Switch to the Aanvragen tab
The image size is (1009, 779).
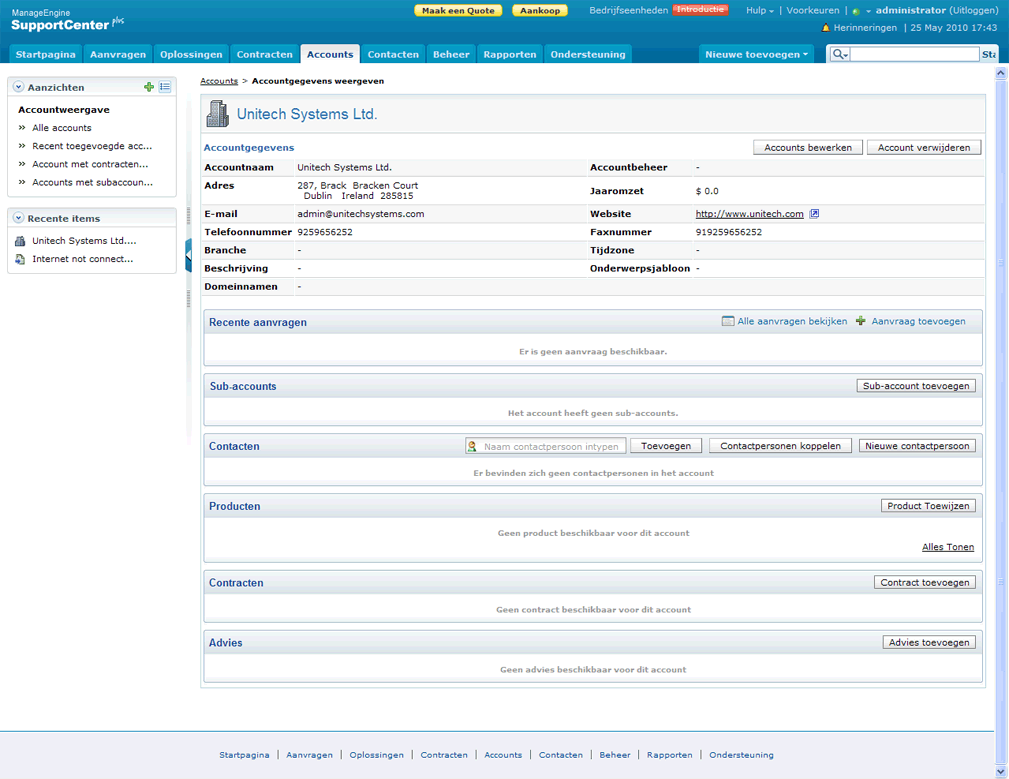(118, 54)
